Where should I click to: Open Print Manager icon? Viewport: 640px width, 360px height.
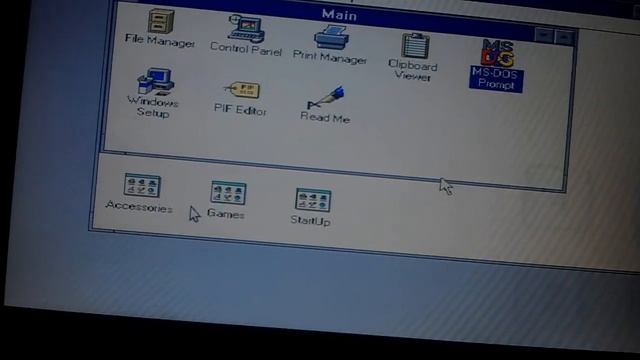click(x=332, y=38)
